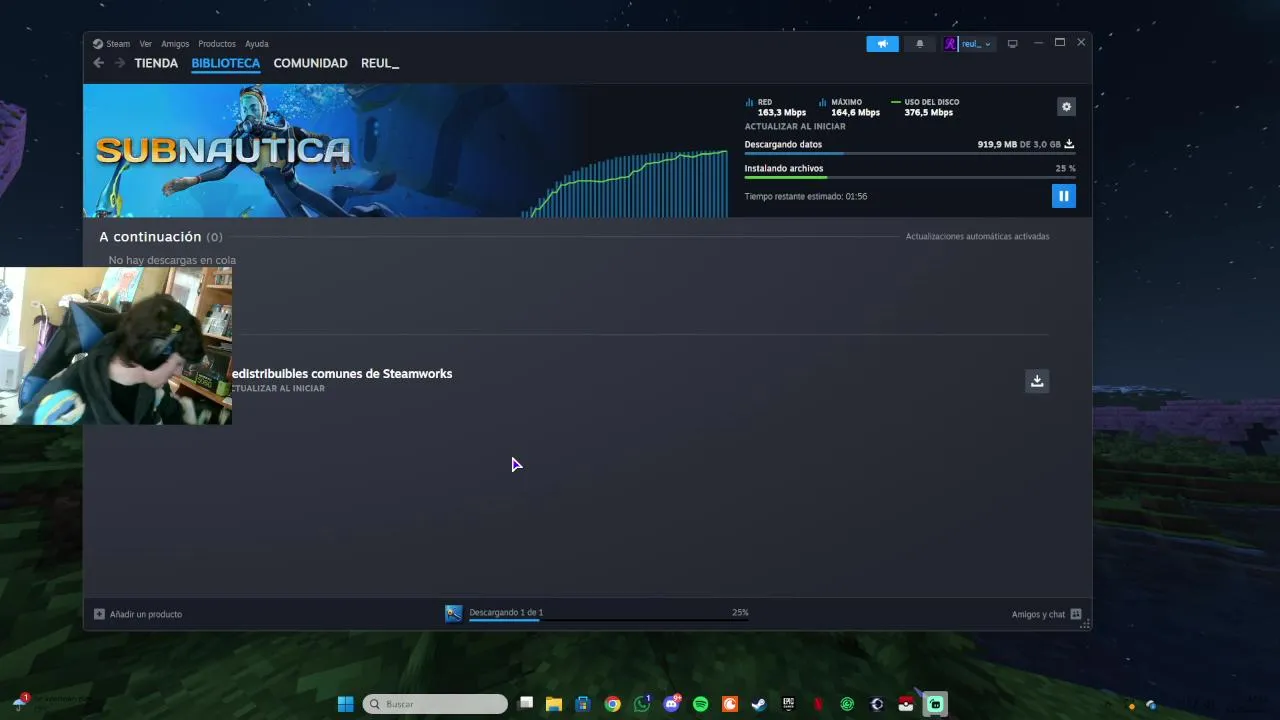
Task: Open the COMUNIDAD tab
Action: (311, 63)
